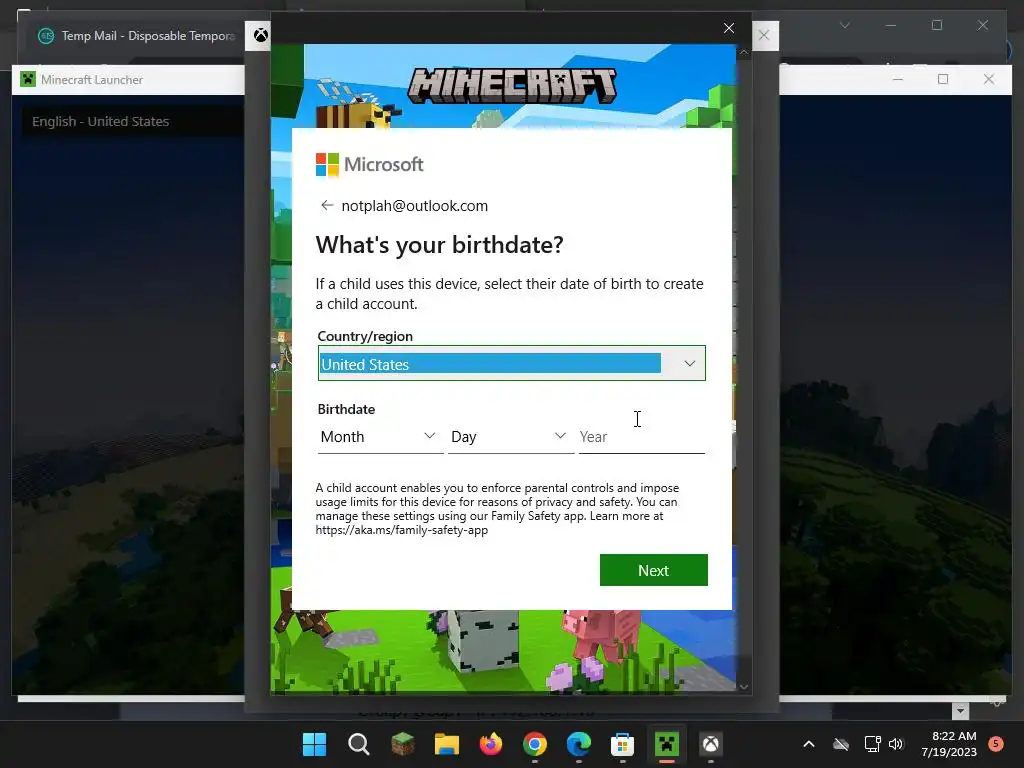1024x768 pixels.
Task: Focus the Year input field
Action: 641,436
